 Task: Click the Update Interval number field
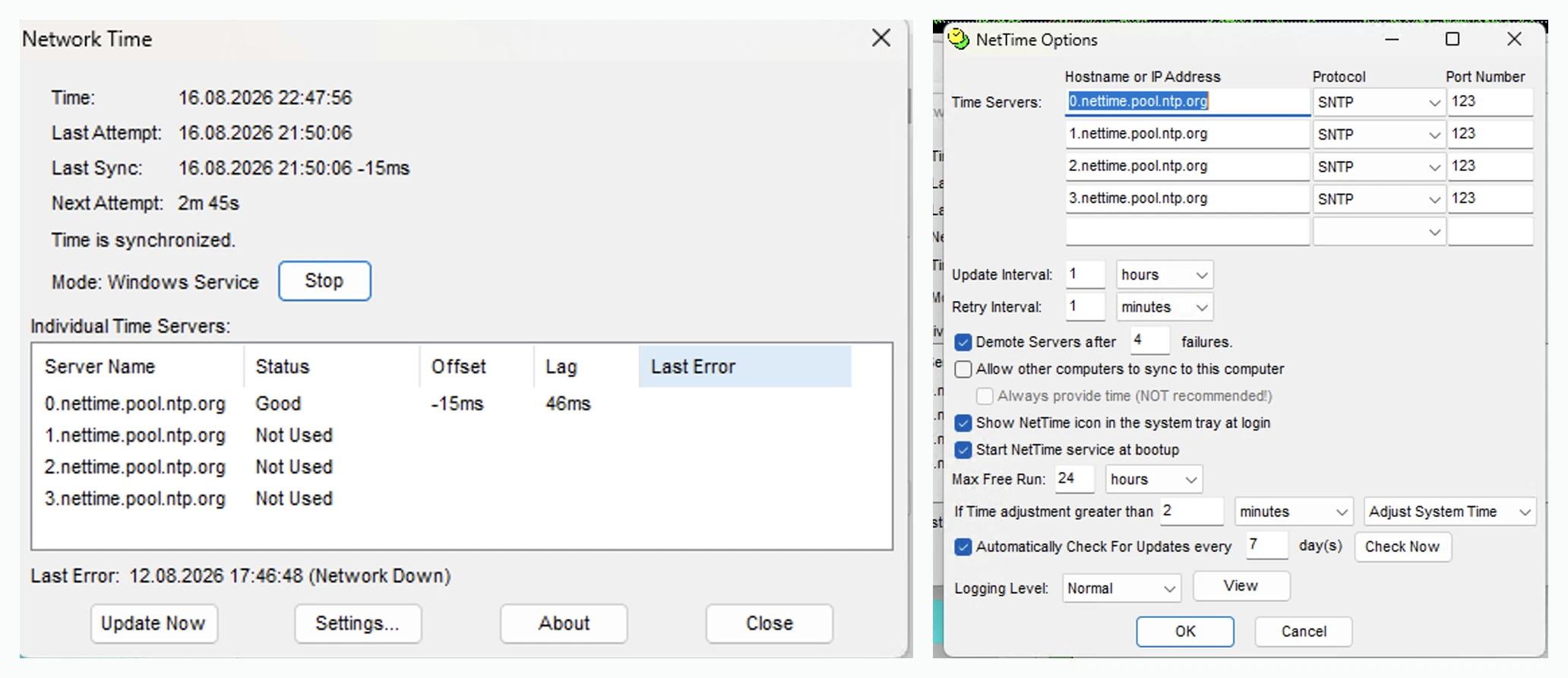[1085, 274]
